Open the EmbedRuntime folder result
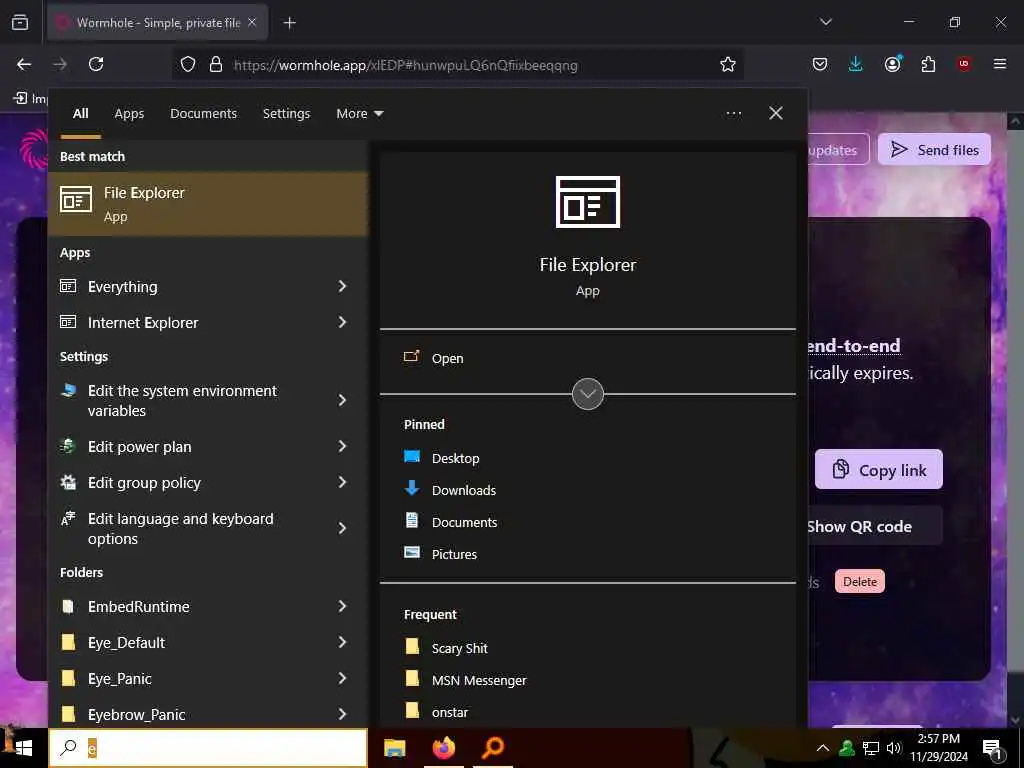 (138, 607)
